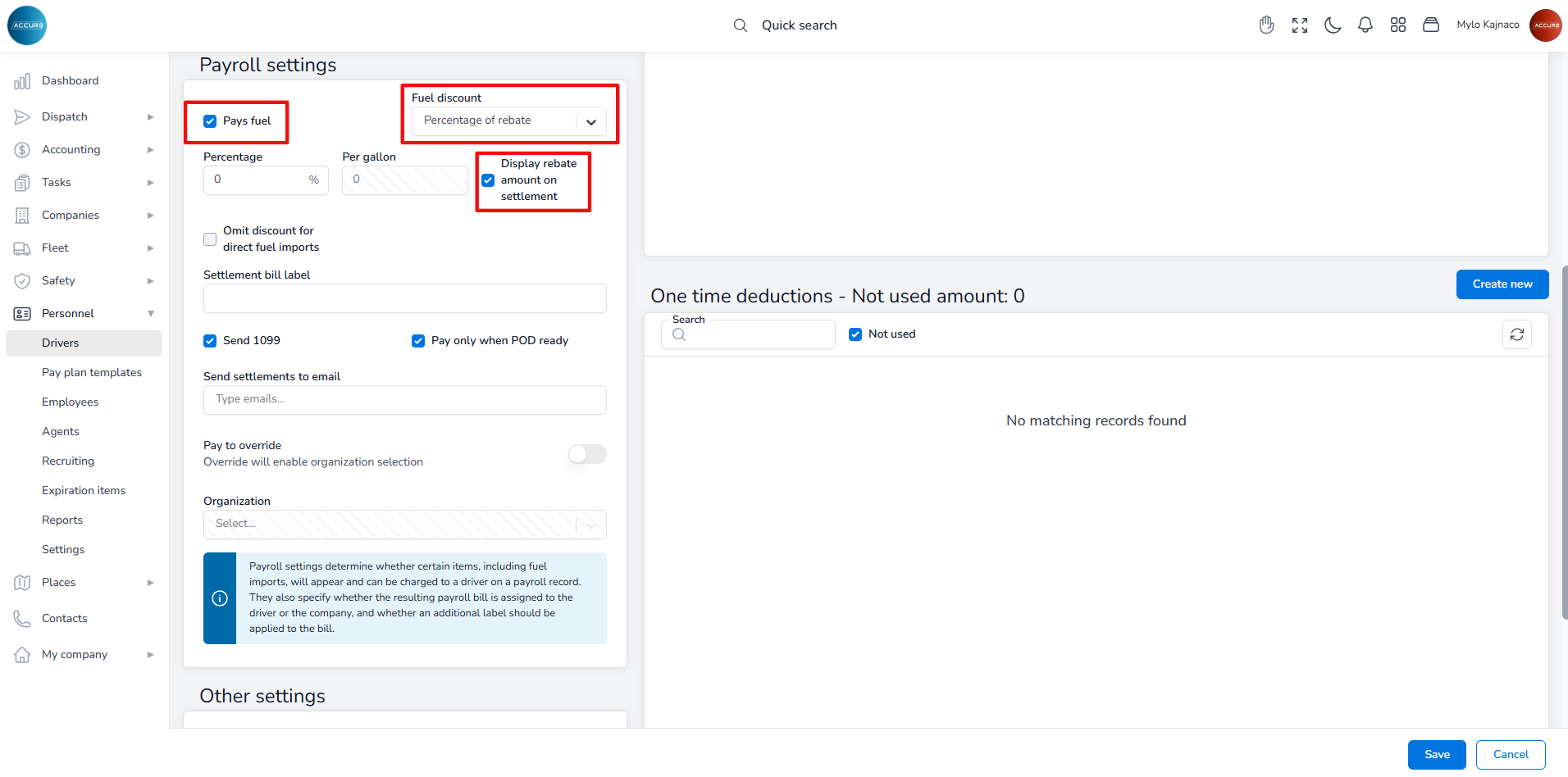
Task: Open the Fuel discount dropdown
Action: pyautogui.click(x=508, y=121)
